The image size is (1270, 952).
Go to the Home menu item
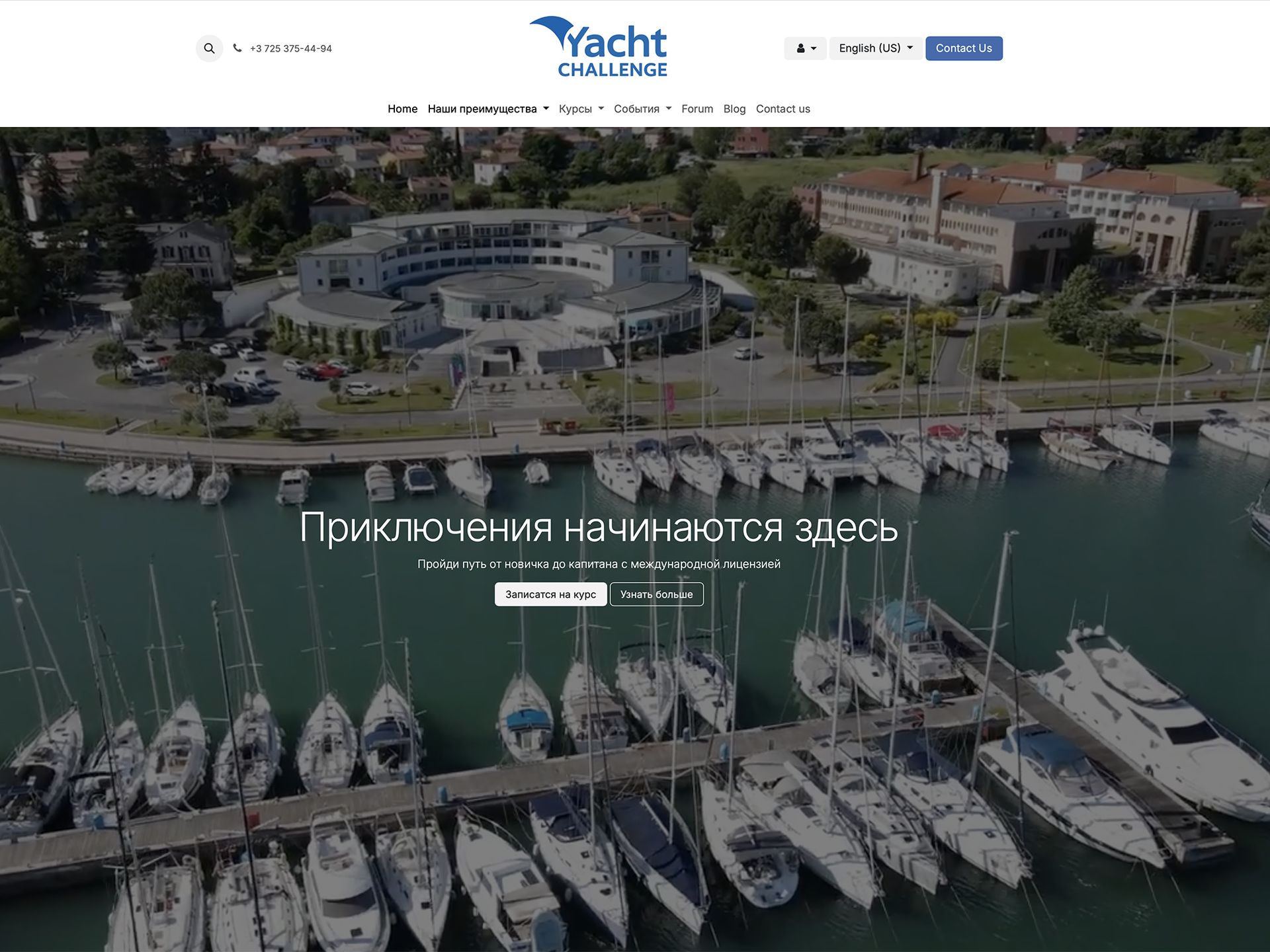point(402,109)
